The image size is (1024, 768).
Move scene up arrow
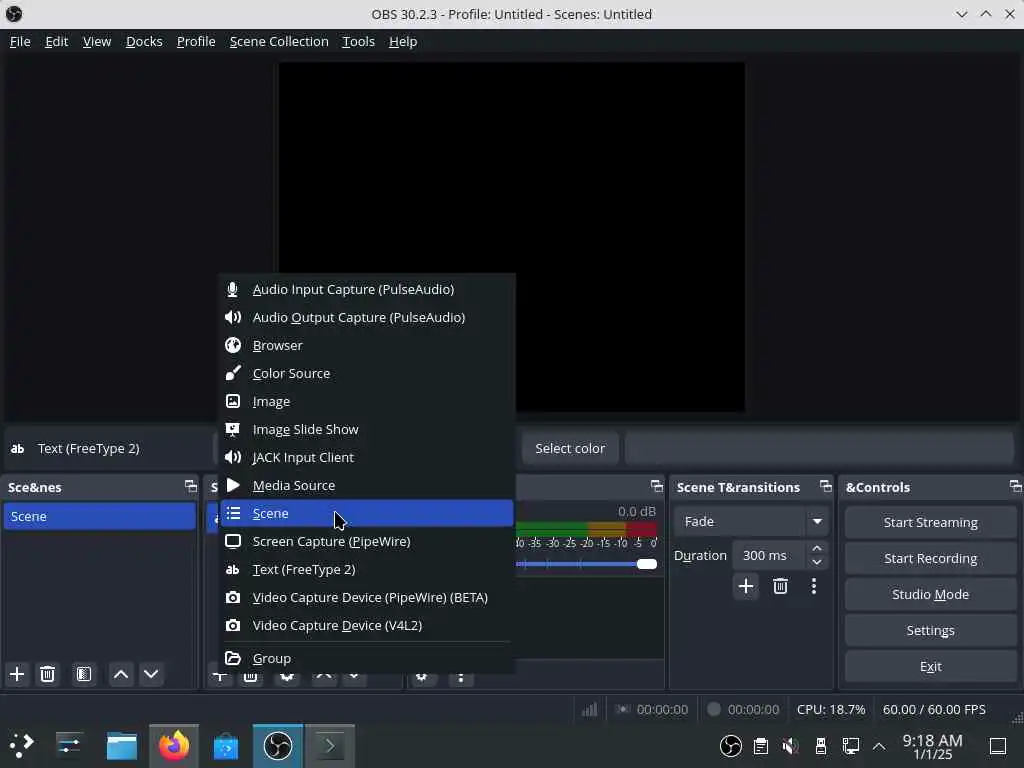pyautogui.click(x=121, y=674)
